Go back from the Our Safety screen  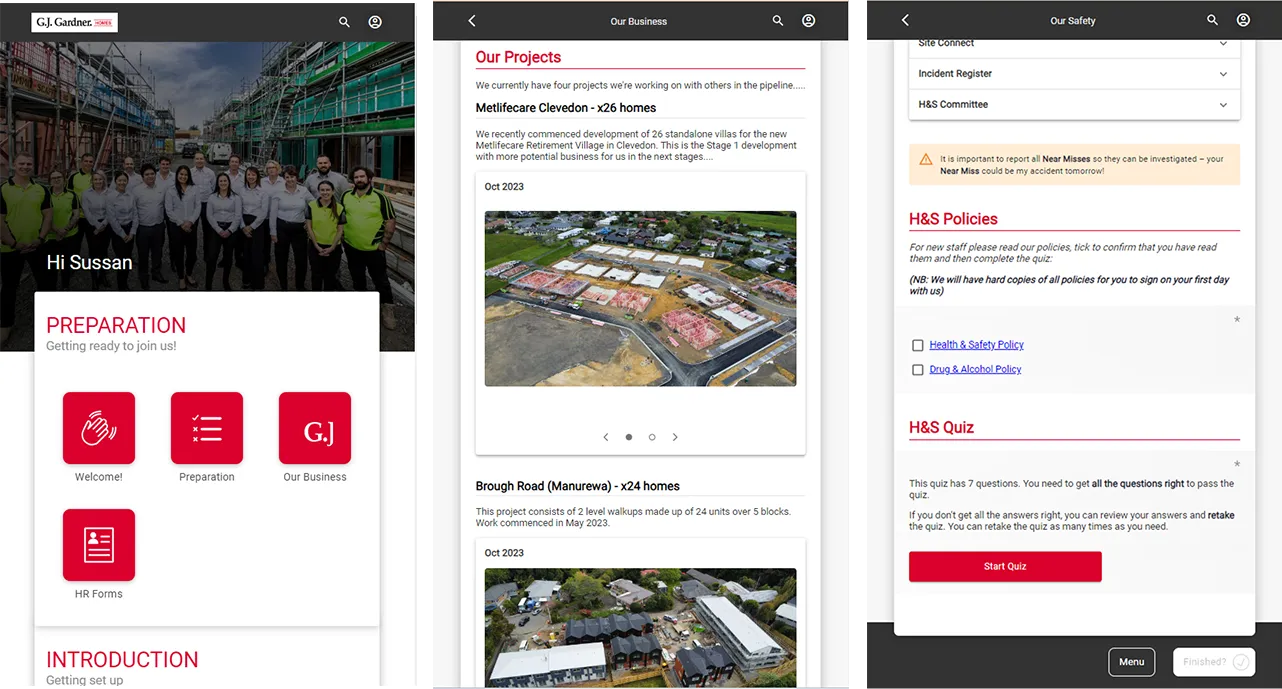coord(905,20)
